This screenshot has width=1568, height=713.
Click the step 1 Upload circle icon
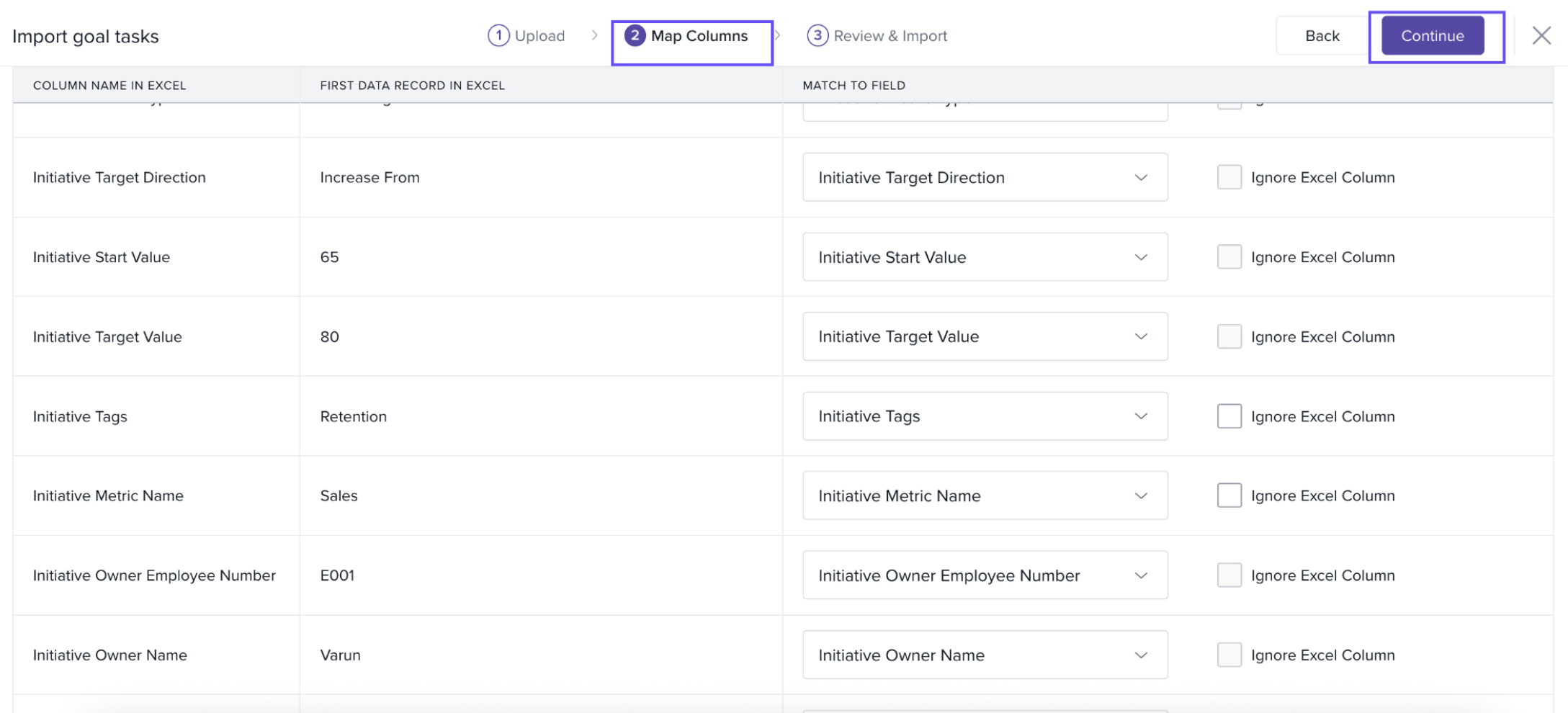[x=498, y=35]
